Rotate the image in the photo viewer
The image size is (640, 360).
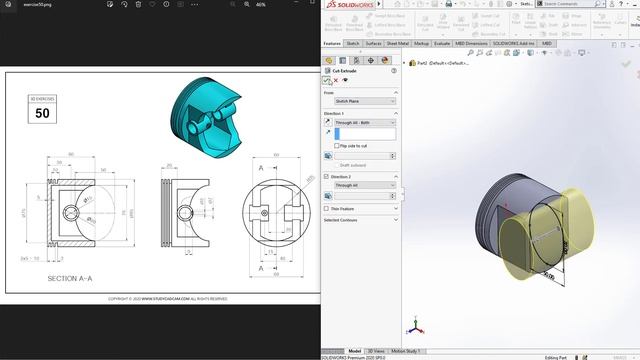click(x=124, y=4)
